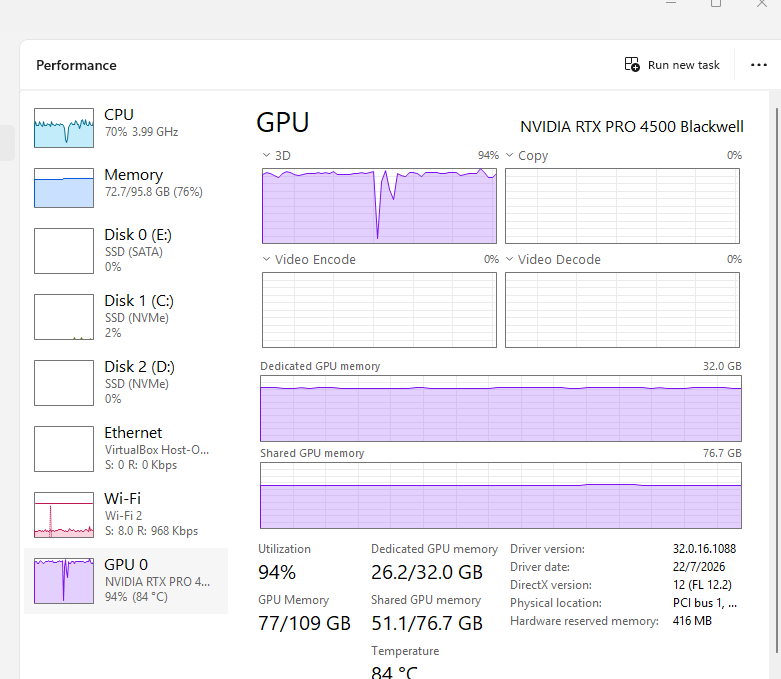
Task: Click the 84 °C temperature reading
Action: click(x=394, y=672)
